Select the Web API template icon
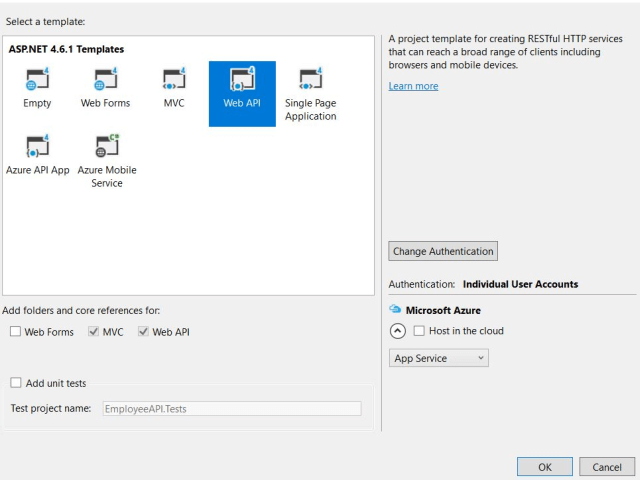 click(242, 80)
